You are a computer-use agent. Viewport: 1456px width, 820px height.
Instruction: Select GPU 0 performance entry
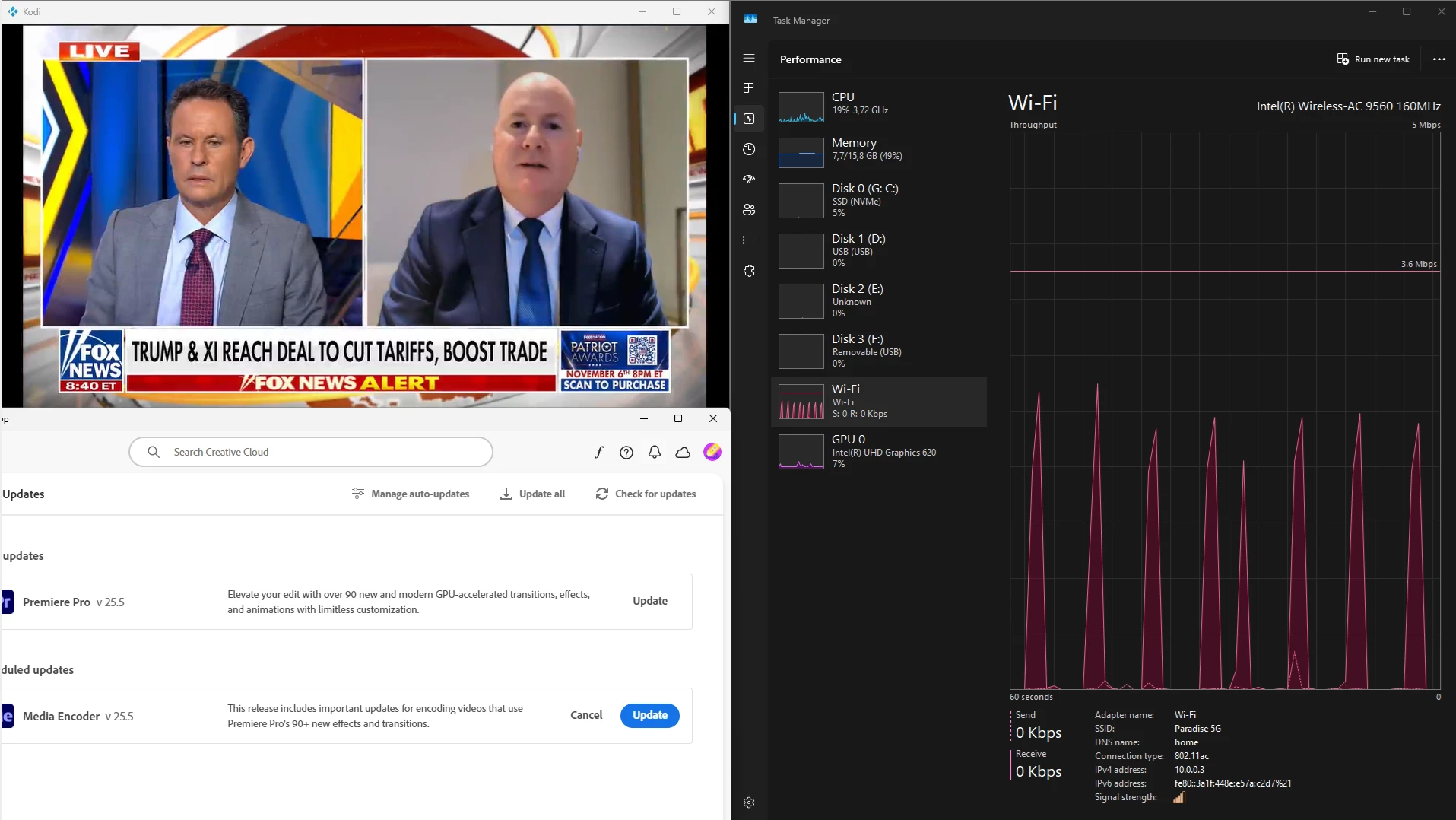(x=879, y=451)
